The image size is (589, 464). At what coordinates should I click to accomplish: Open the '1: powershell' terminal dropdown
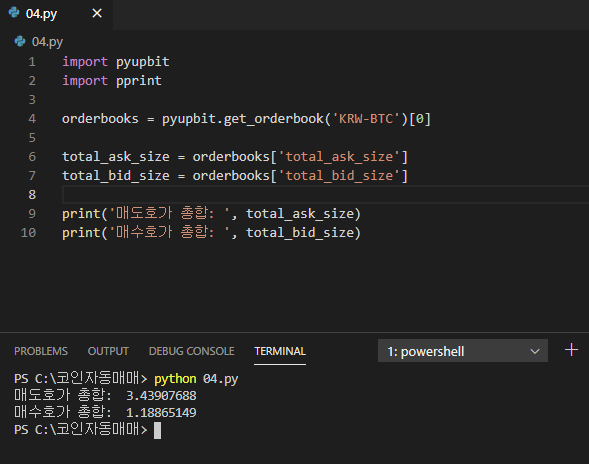click(463, 351)
